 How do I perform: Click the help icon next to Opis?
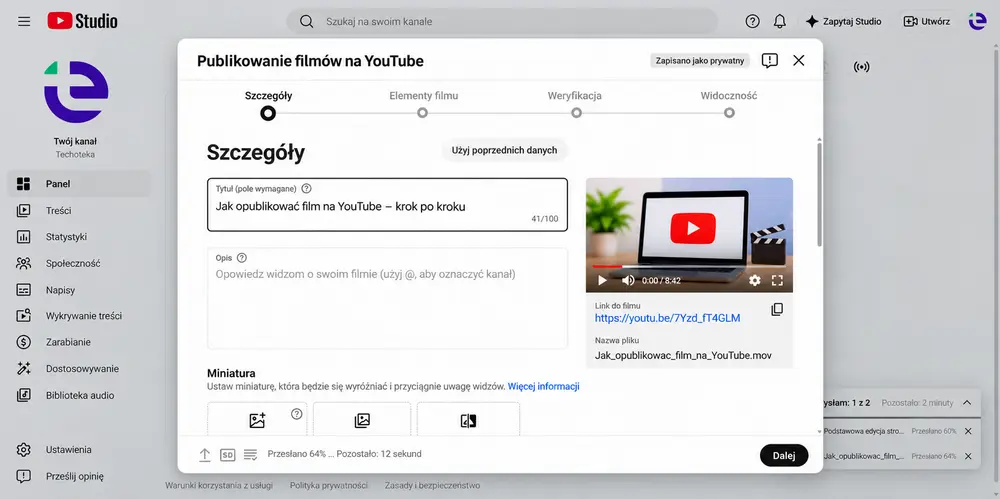coord(241,258)
